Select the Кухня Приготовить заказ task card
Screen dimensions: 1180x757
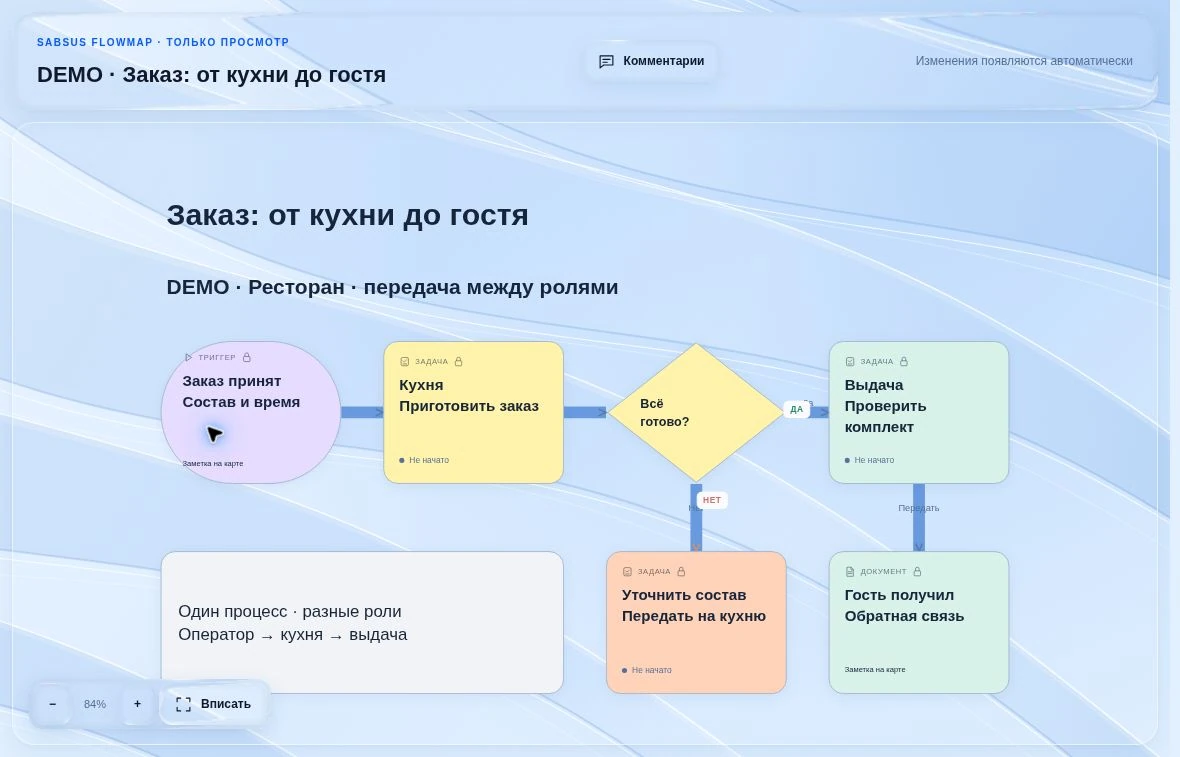pos(473,412)
